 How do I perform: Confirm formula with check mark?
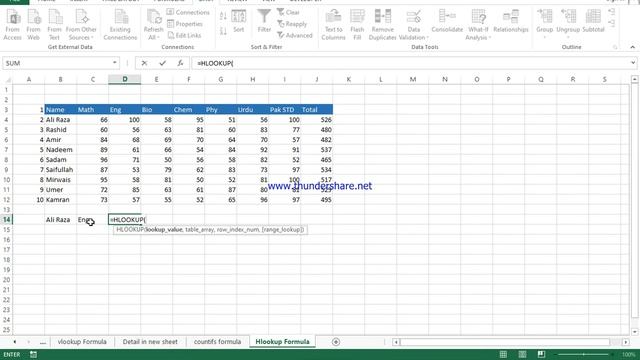(162, 63)
